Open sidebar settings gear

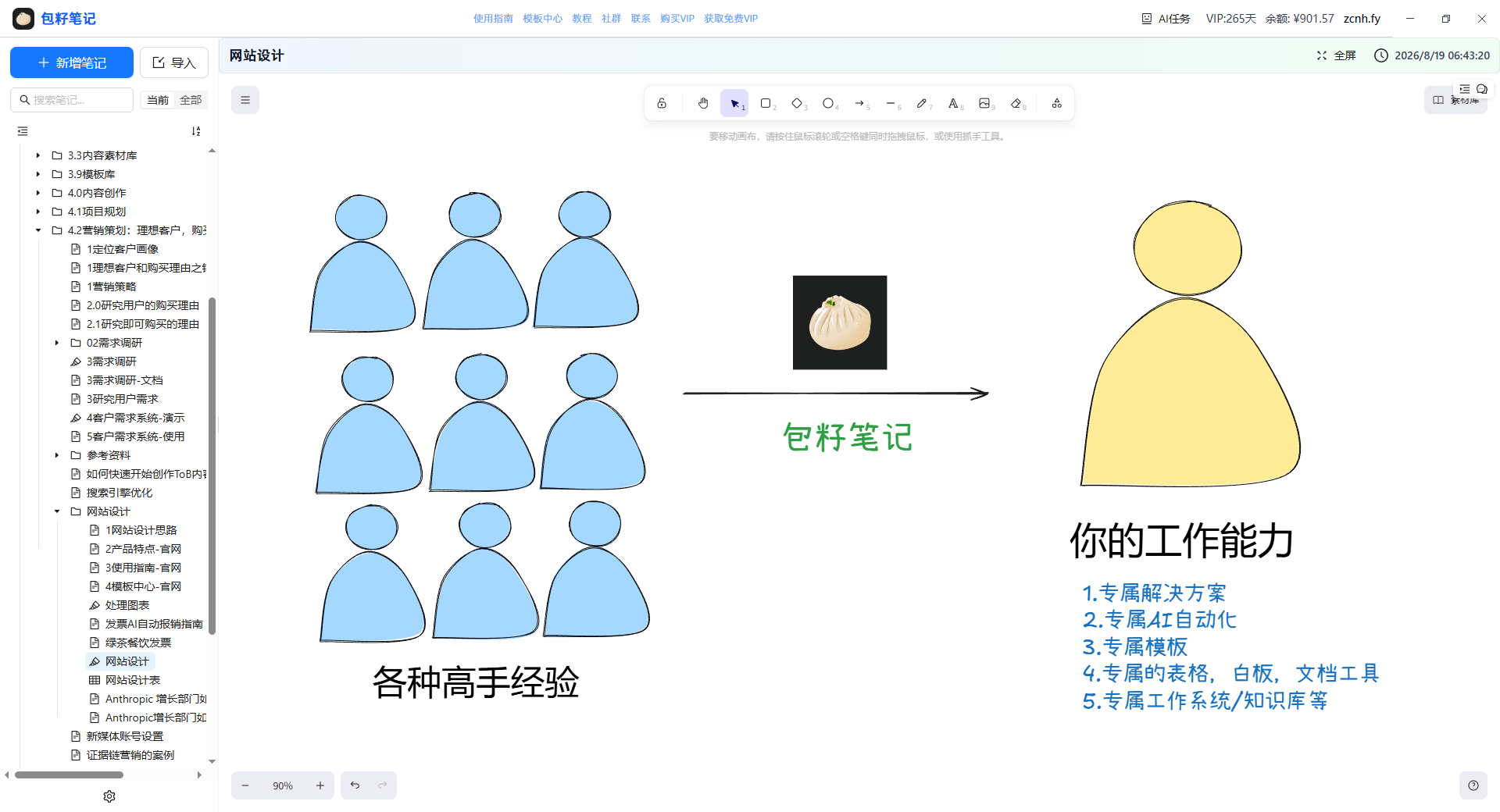(x=109, y=796)
